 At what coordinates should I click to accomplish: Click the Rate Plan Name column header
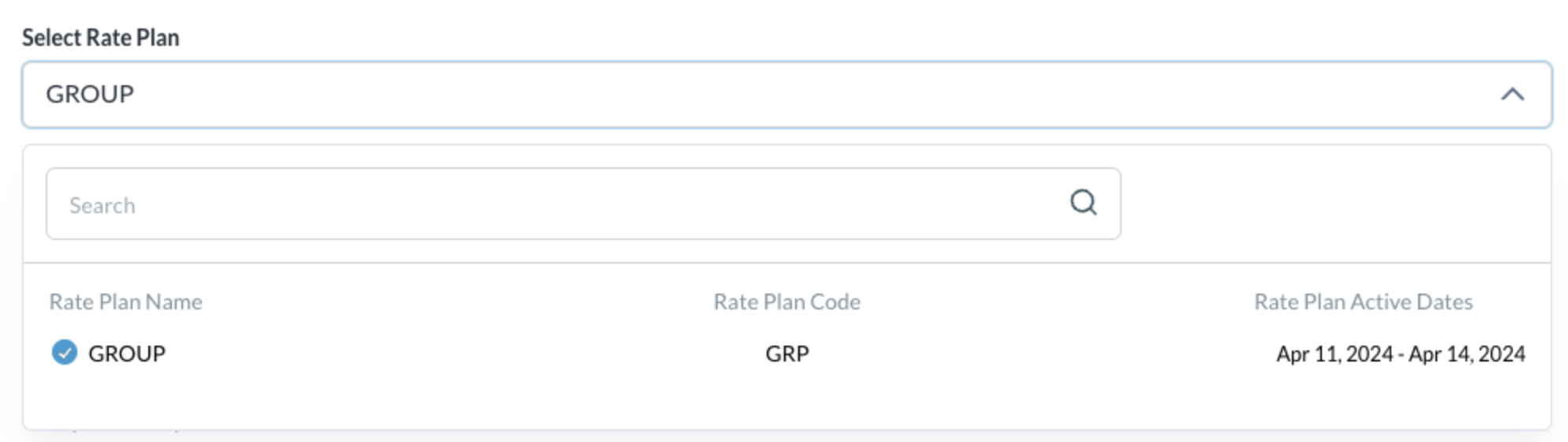point(125,302)
